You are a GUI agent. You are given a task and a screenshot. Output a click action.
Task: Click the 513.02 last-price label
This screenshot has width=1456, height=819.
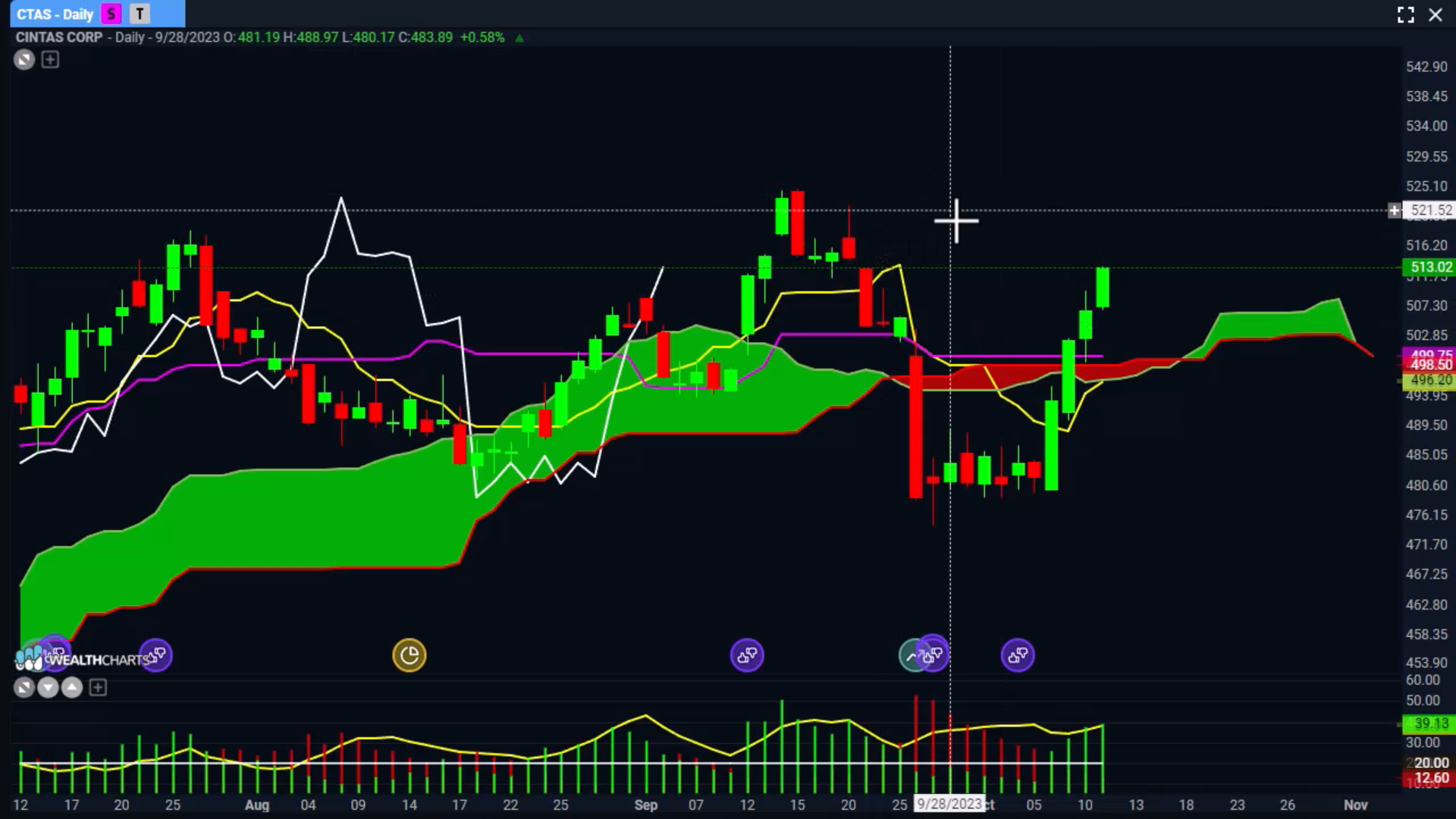click(x=1429, y=267)
